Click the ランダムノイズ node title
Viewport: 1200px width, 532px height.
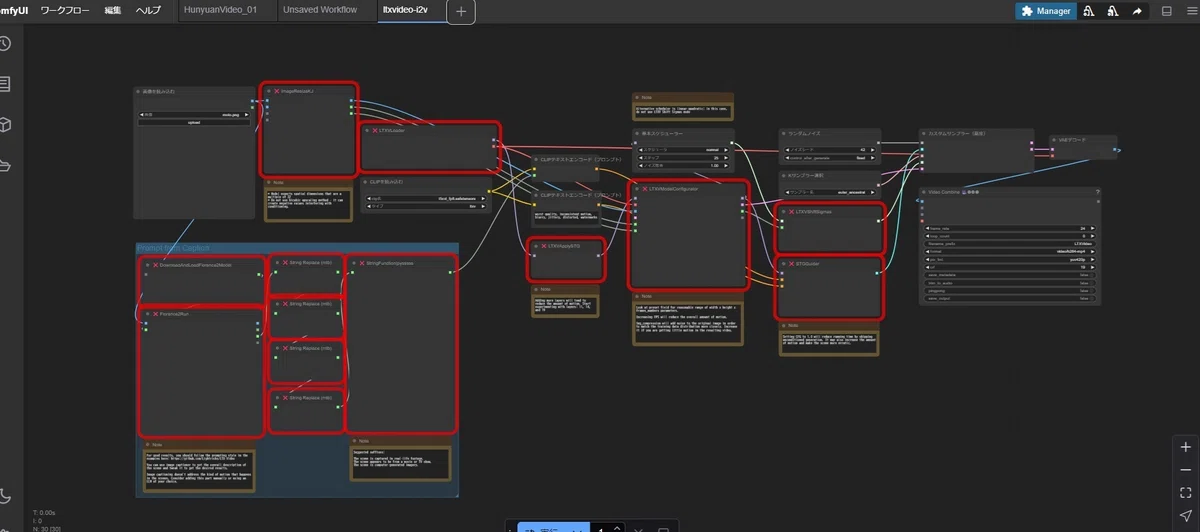point(806,133)
